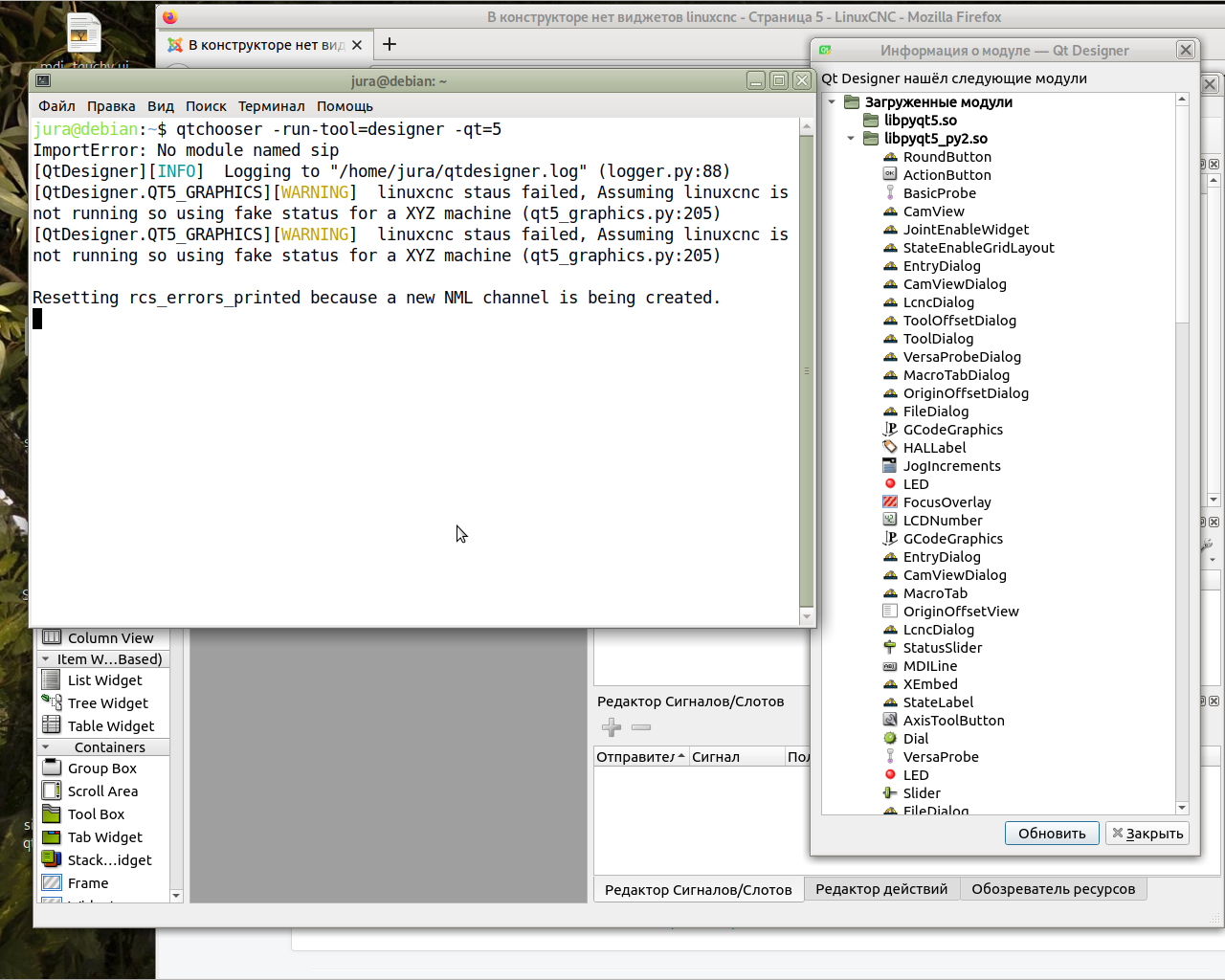Collapse the Item Widgets (Item-Based) category
The width and height of the screenshot is (1225, 980).
(x=45, y=659)
